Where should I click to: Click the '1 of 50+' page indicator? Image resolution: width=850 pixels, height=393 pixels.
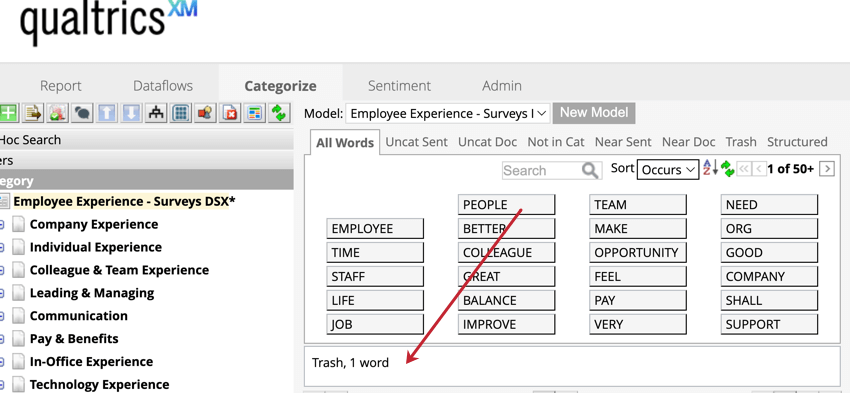pyautogui.click(x=790, y=169)
